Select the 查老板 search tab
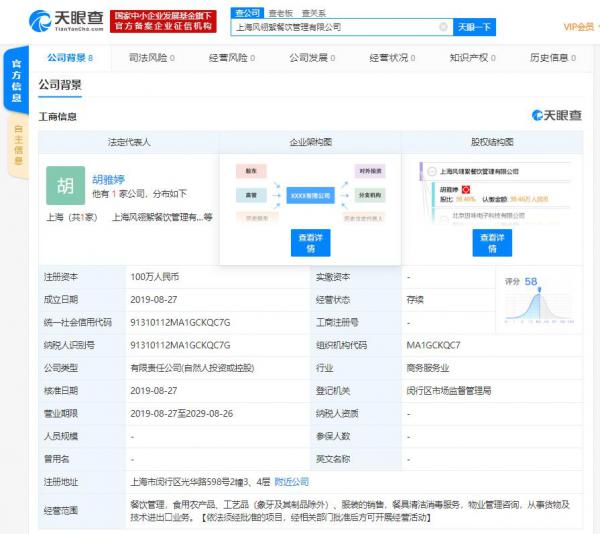Viewport: 600px width, 534px height. (x=280, y=13)
